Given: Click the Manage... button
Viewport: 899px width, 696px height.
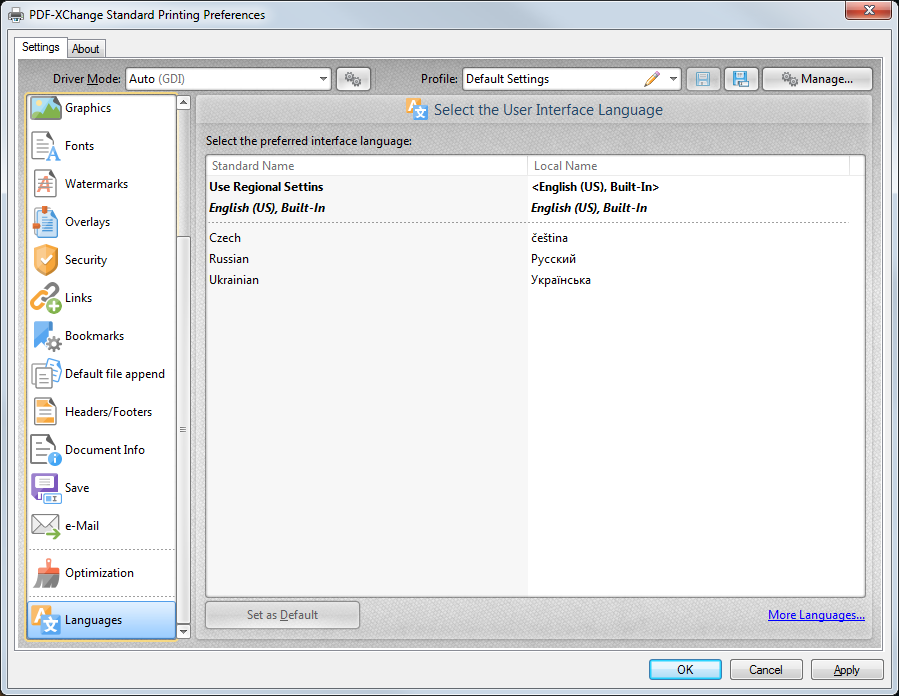Looking at the screenshot, I should (x=817, y=79).
